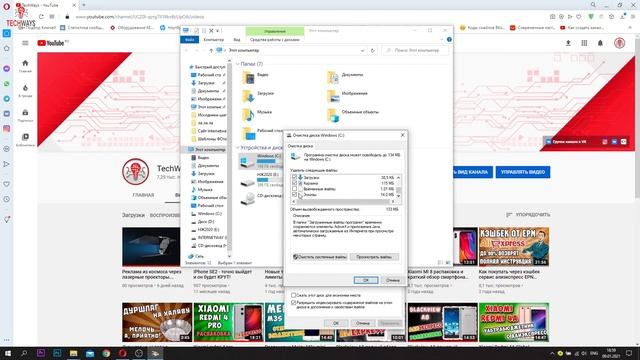Select Сеть in the navigation tree
The width and height of the screenshot is (640, 360).
coord(196,256)
